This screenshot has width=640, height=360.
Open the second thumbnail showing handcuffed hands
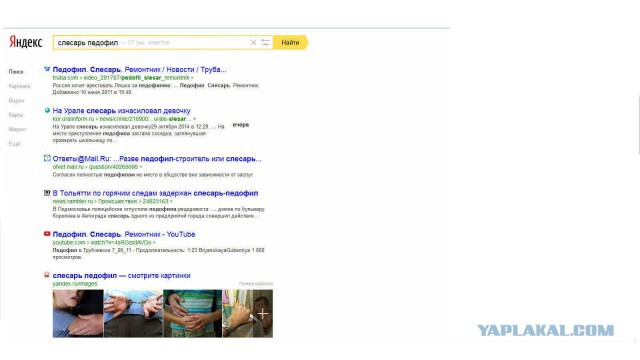133,313
